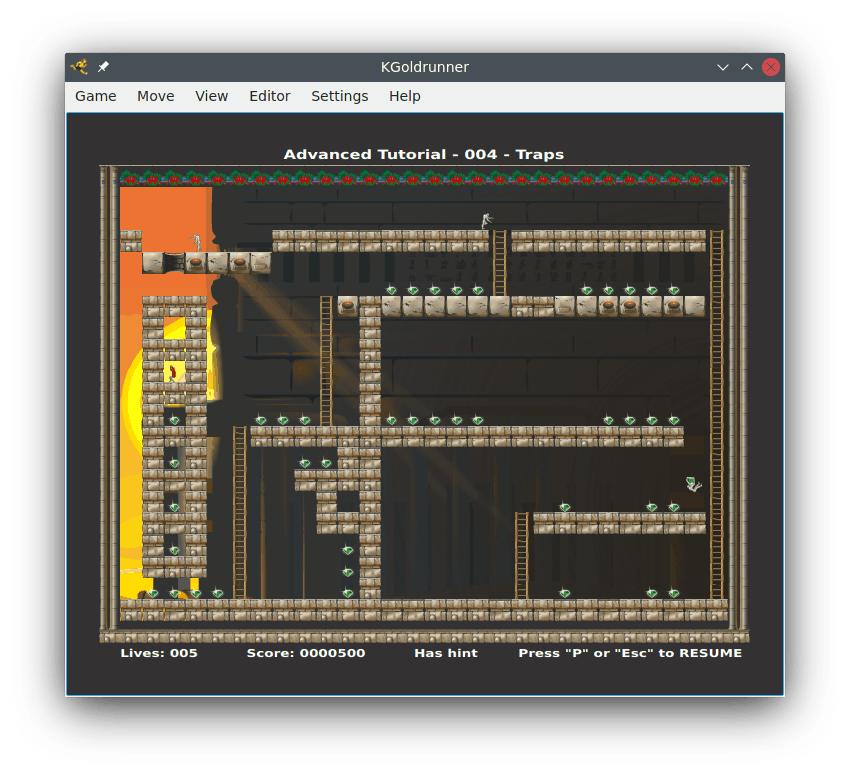Click the hero standing atop the small ladder

point(196,241)
